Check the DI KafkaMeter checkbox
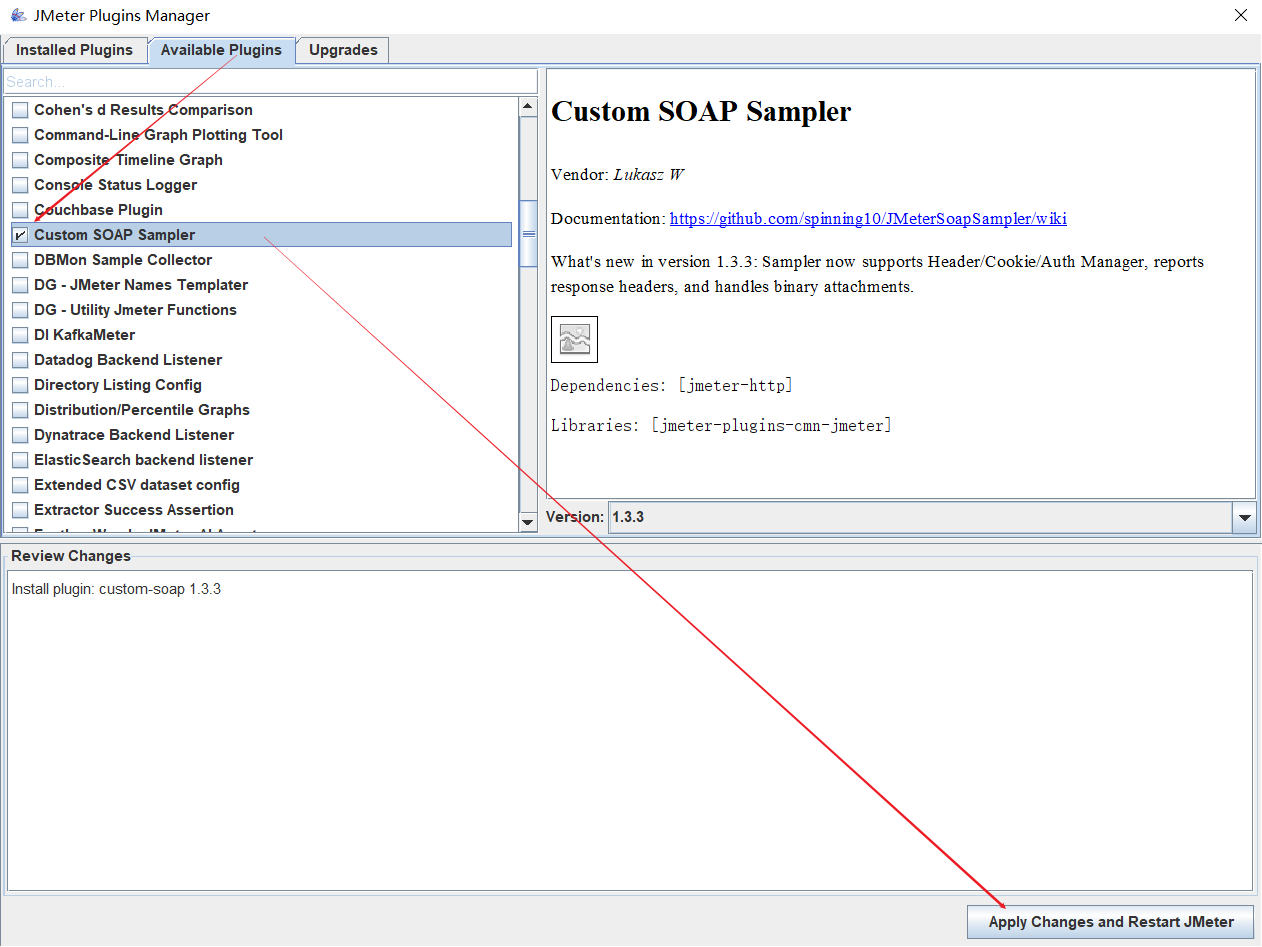1262x947 pixels. click(x=20, y=335)
